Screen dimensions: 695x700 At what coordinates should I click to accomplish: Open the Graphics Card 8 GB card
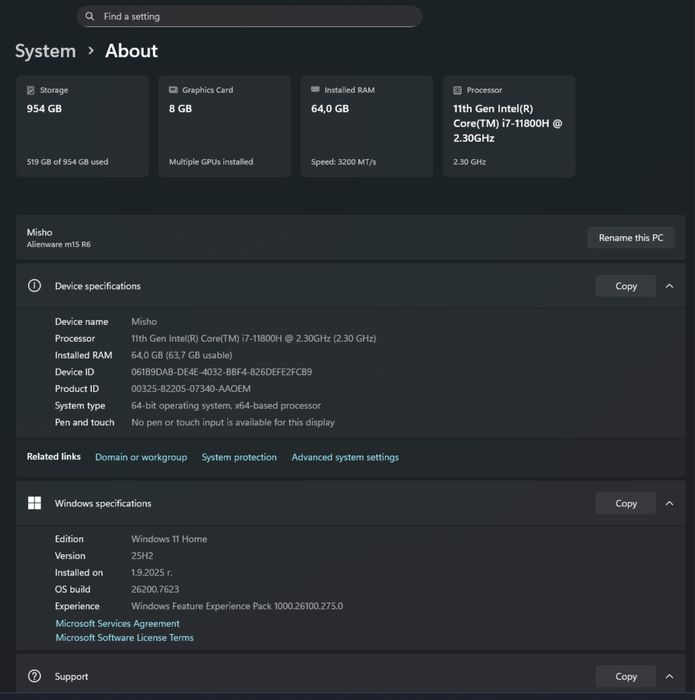tap(225, 126)
